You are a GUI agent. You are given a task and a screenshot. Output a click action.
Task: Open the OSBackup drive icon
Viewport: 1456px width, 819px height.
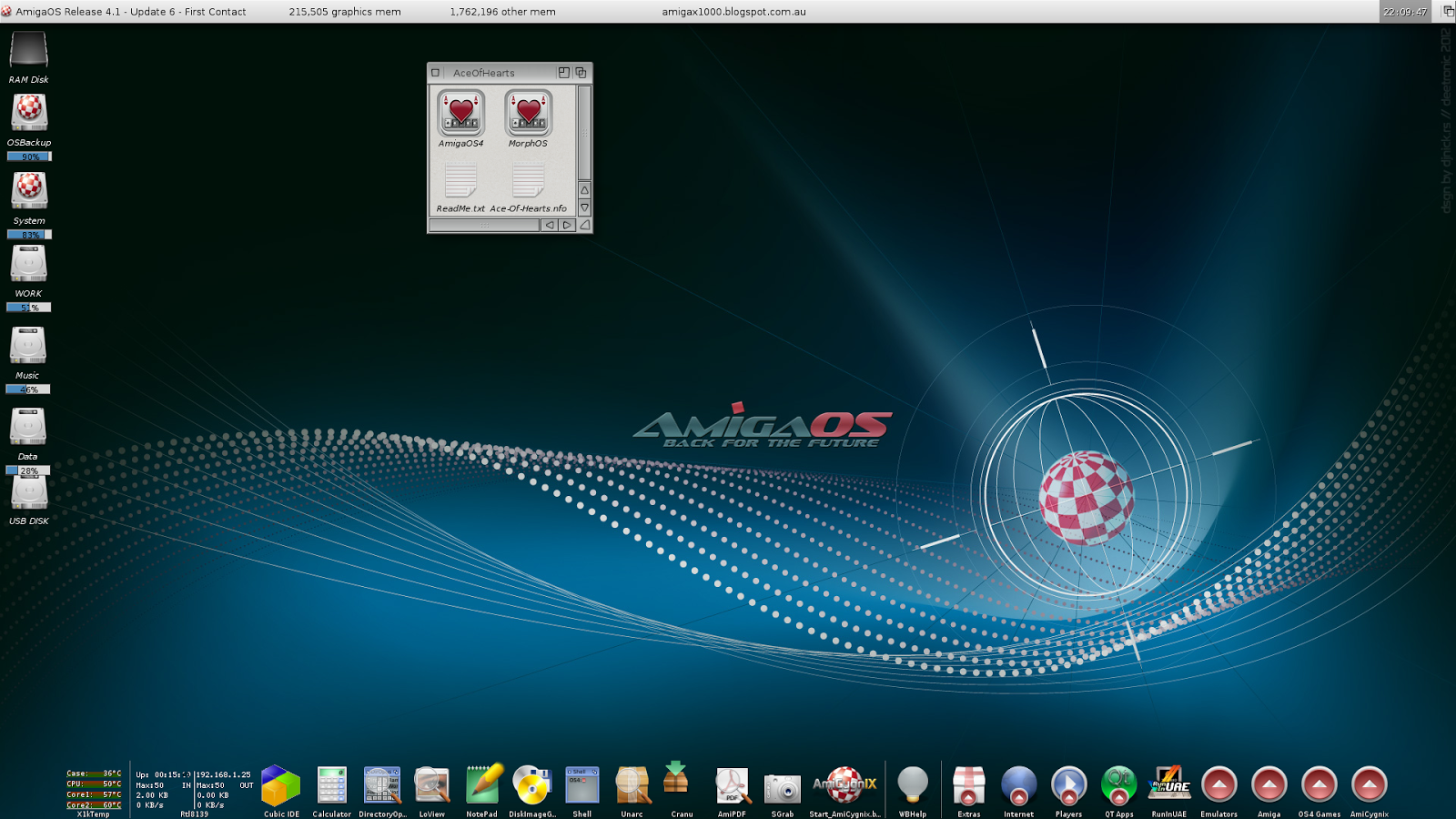pos(28,113)
